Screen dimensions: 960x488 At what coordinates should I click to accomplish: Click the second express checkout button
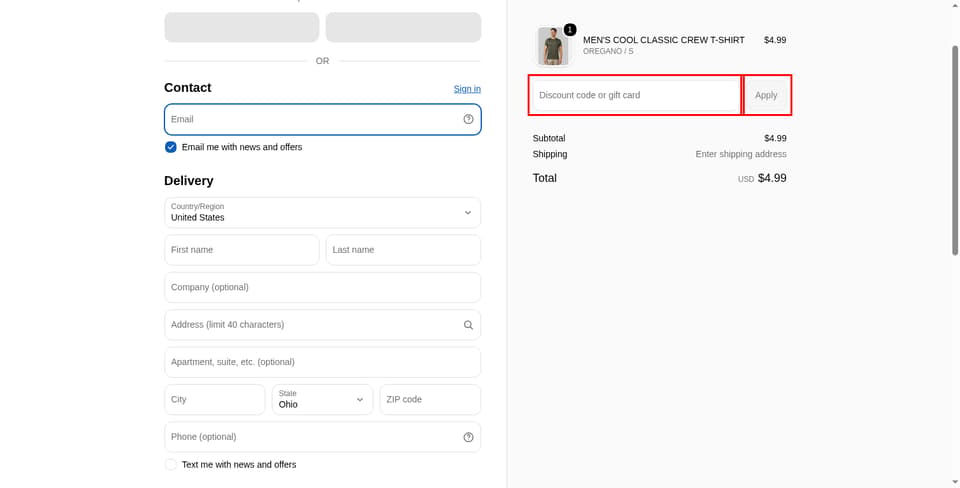(x=403, y=28)
